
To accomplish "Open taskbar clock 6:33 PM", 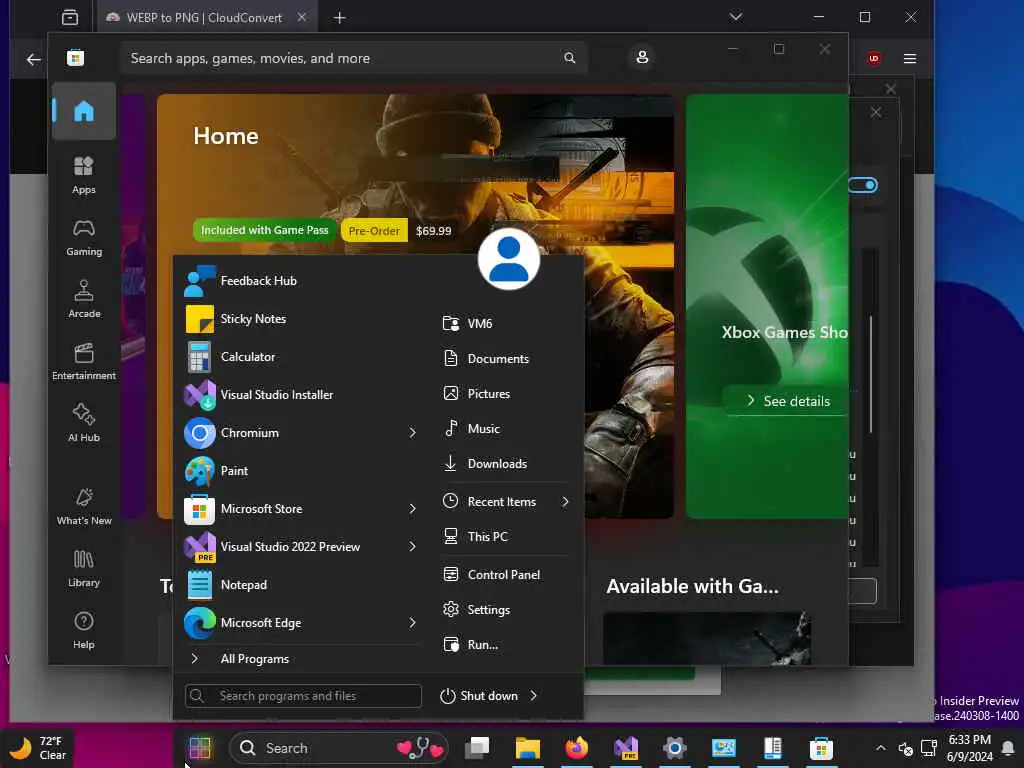I will 969,748.
